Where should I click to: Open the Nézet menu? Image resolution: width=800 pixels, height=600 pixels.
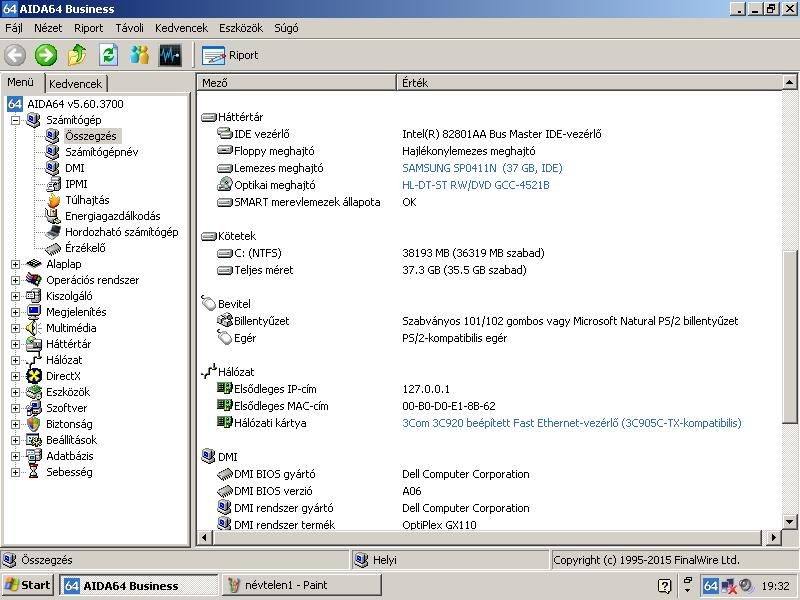click(48, 28)
